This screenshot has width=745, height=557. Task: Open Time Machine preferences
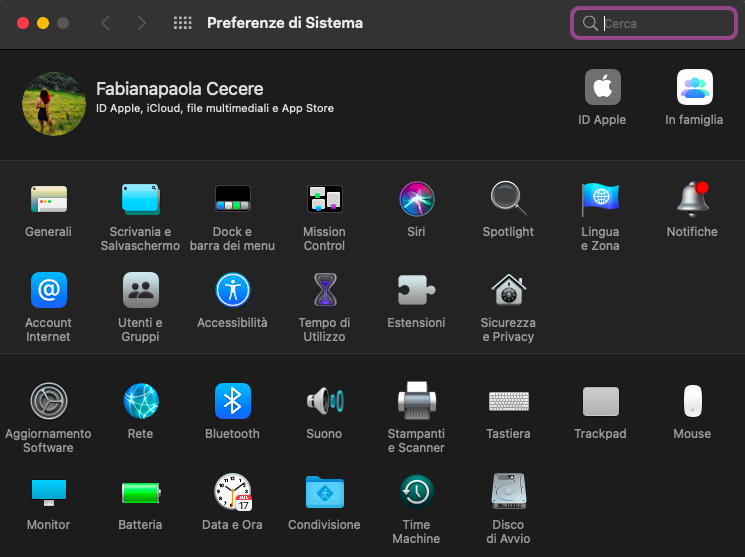(416, 493)
